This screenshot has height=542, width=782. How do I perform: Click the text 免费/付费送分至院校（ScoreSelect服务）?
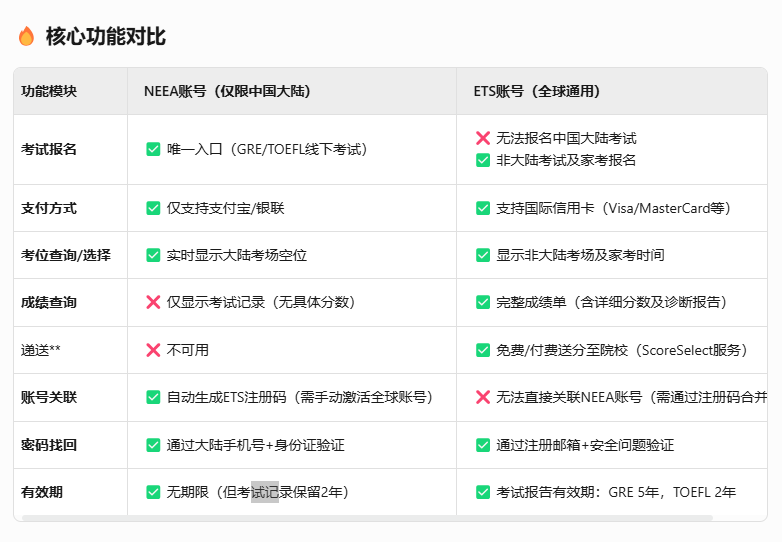(x=622, y=350)
